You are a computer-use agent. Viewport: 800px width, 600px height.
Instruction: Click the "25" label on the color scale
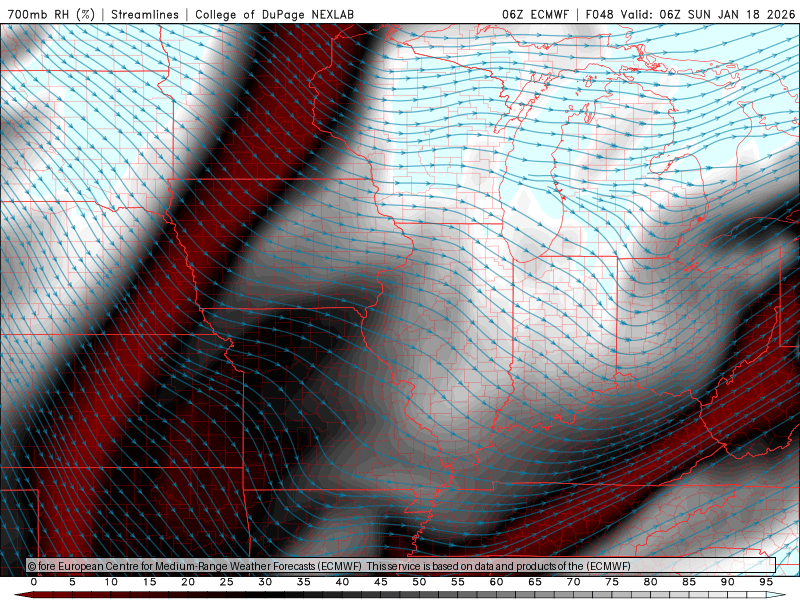[x=227, y=582]
